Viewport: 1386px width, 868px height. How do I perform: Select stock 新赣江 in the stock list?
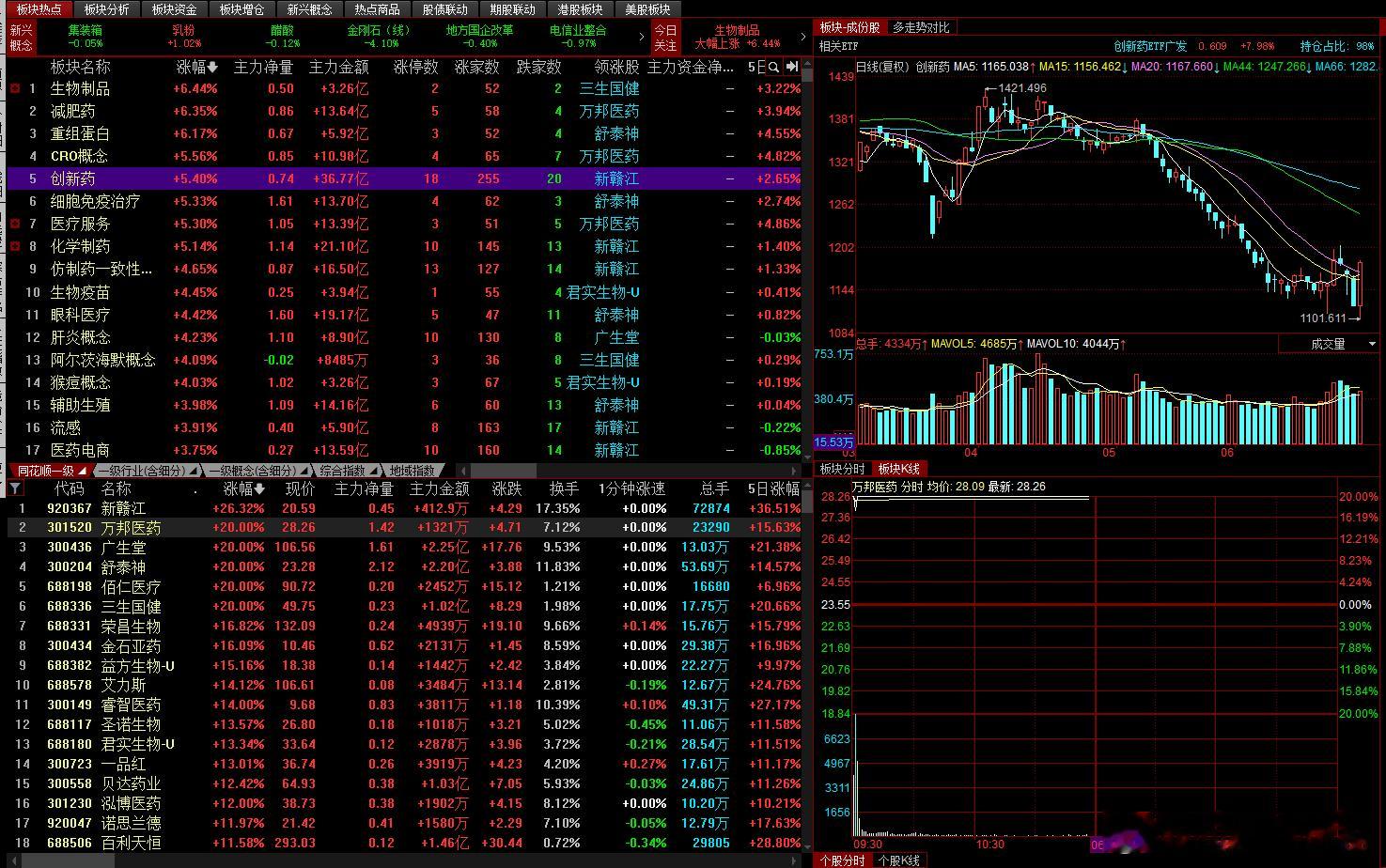coord(404,508)
